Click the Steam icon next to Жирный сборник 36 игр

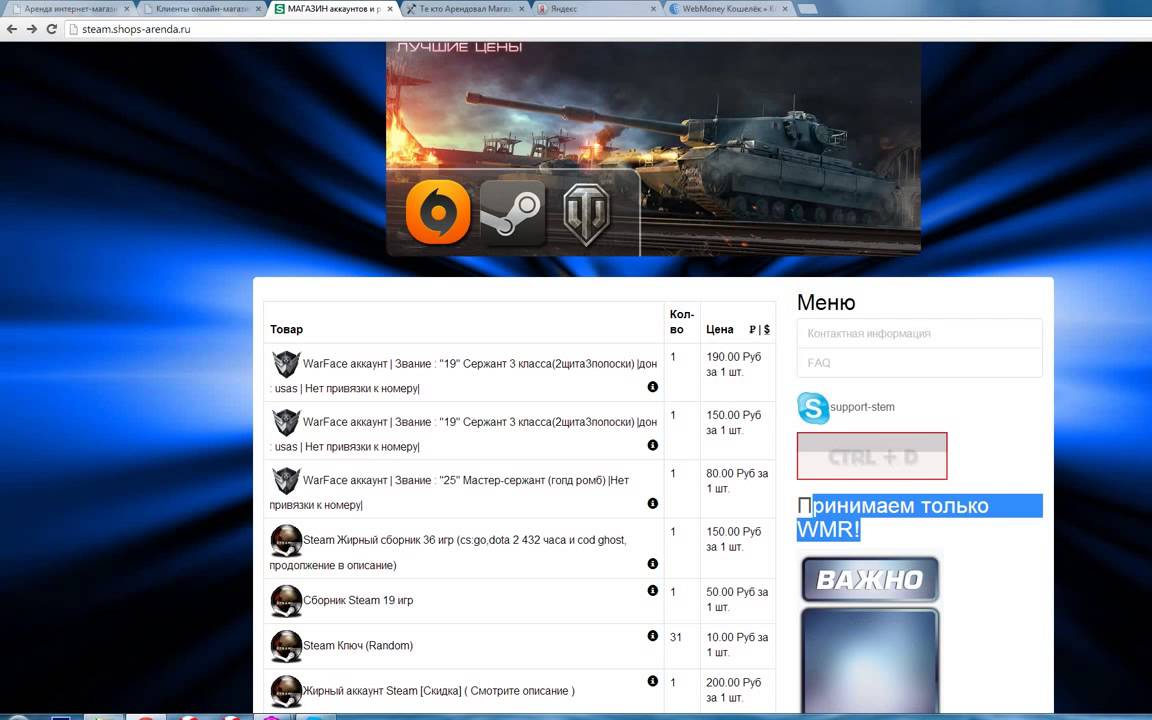[286, 541]
